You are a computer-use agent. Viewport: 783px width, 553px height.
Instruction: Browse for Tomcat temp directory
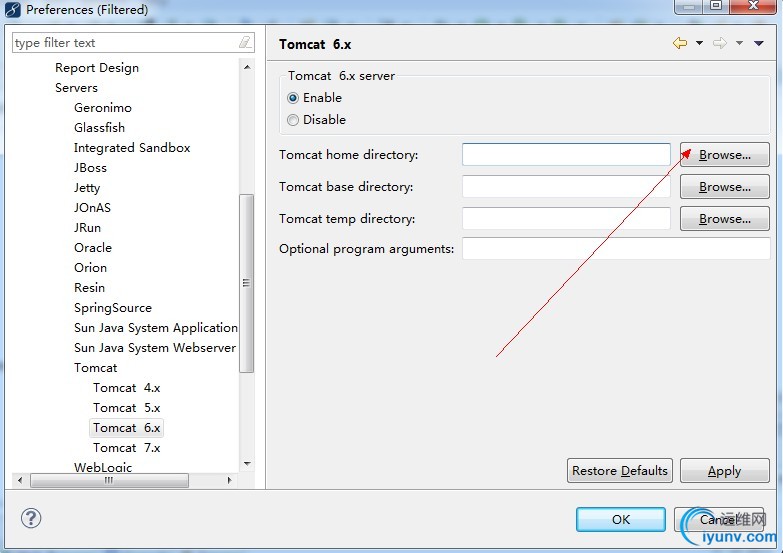725,219
